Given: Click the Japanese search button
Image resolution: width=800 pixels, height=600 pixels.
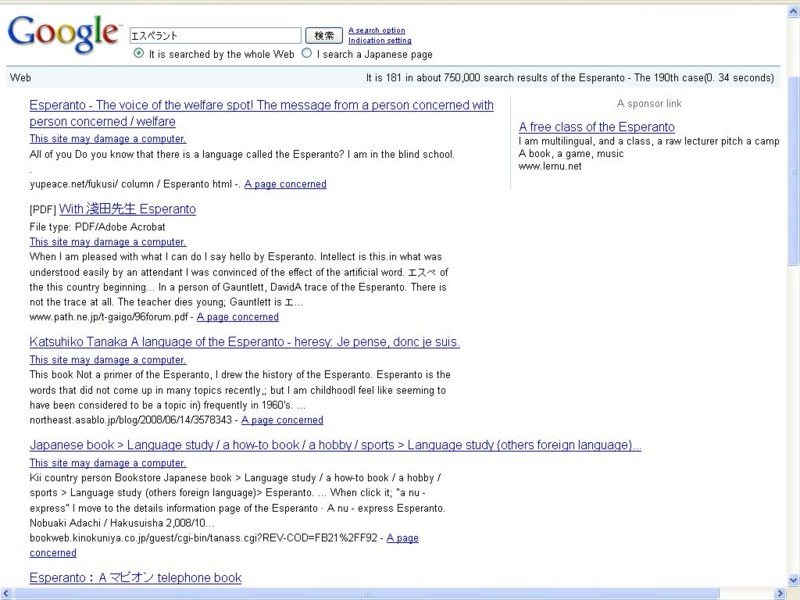Looking at the screenshot, I should coord(323,35).
